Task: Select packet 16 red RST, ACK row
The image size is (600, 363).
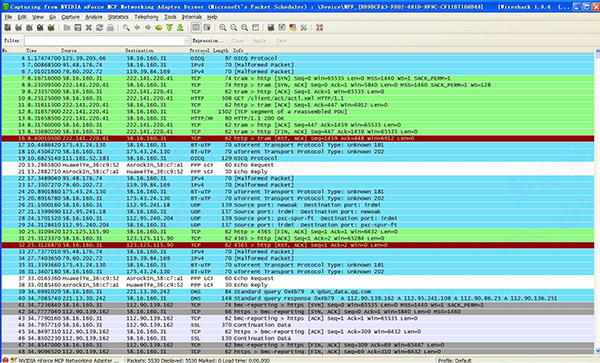Action: [298, 138]
